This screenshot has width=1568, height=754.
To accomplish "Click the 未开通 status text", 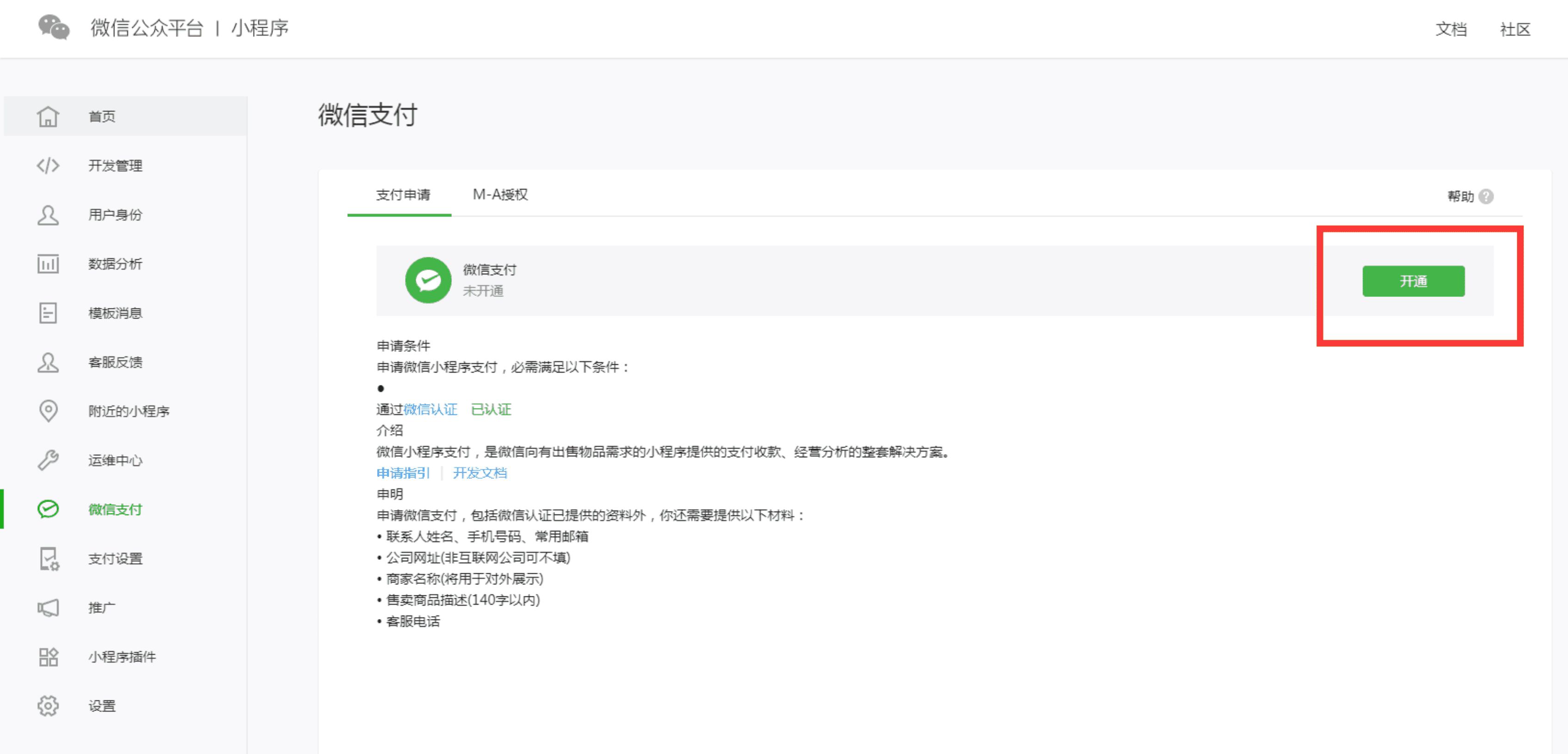I will (x=483, y=291).
